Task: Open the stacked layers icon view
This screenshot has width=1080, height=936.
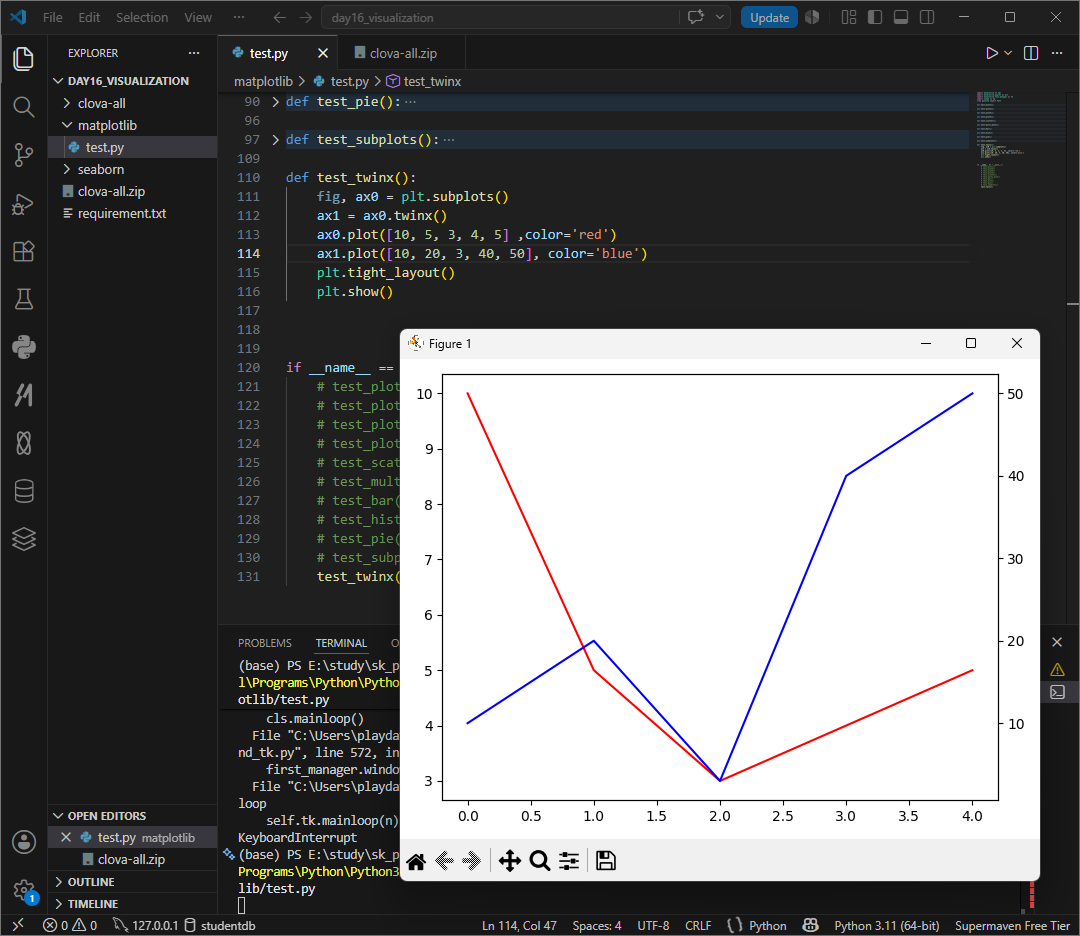Action: pyautogui.click(x=23, y=539)
